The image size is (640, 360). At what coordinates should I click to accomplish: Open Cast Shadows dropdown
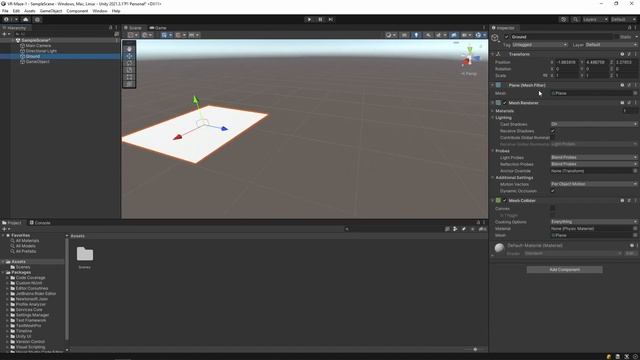tap(593, 124)
